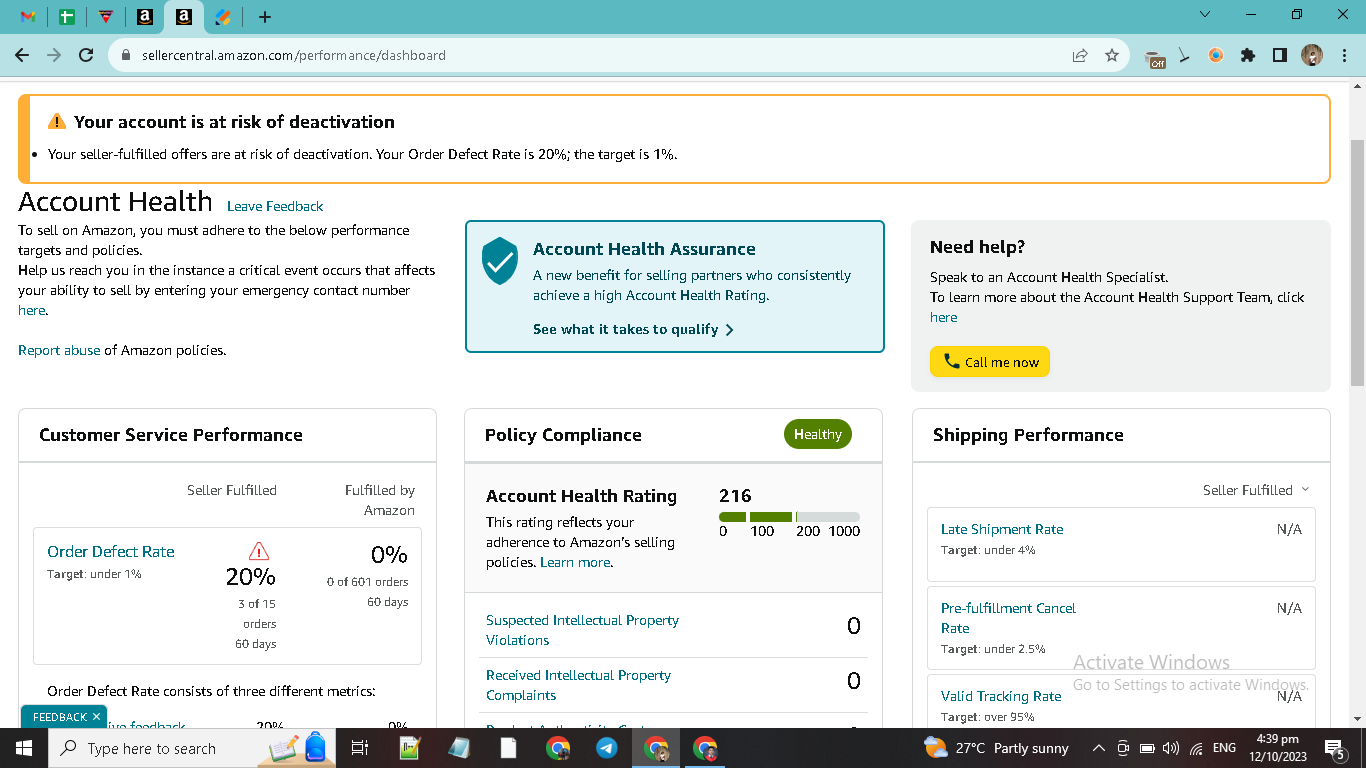Click the red warning triangle above 20%
The width and height of the screenshot is (1366, 768).
click(259, 551)
